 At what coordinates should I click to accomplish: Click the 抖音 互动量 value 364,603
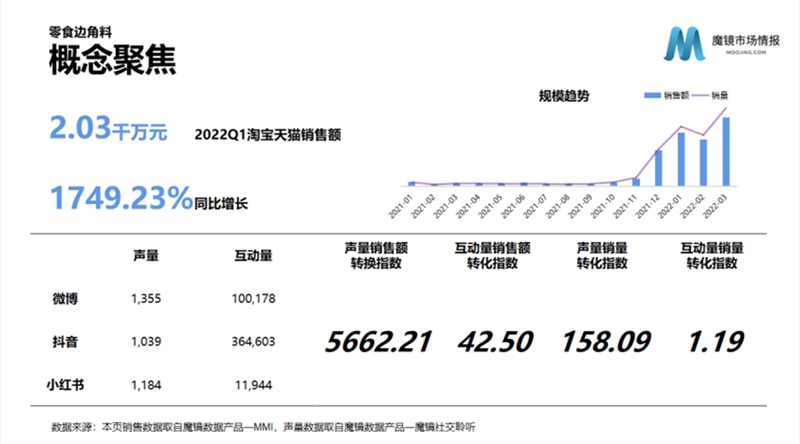(254, 341)
